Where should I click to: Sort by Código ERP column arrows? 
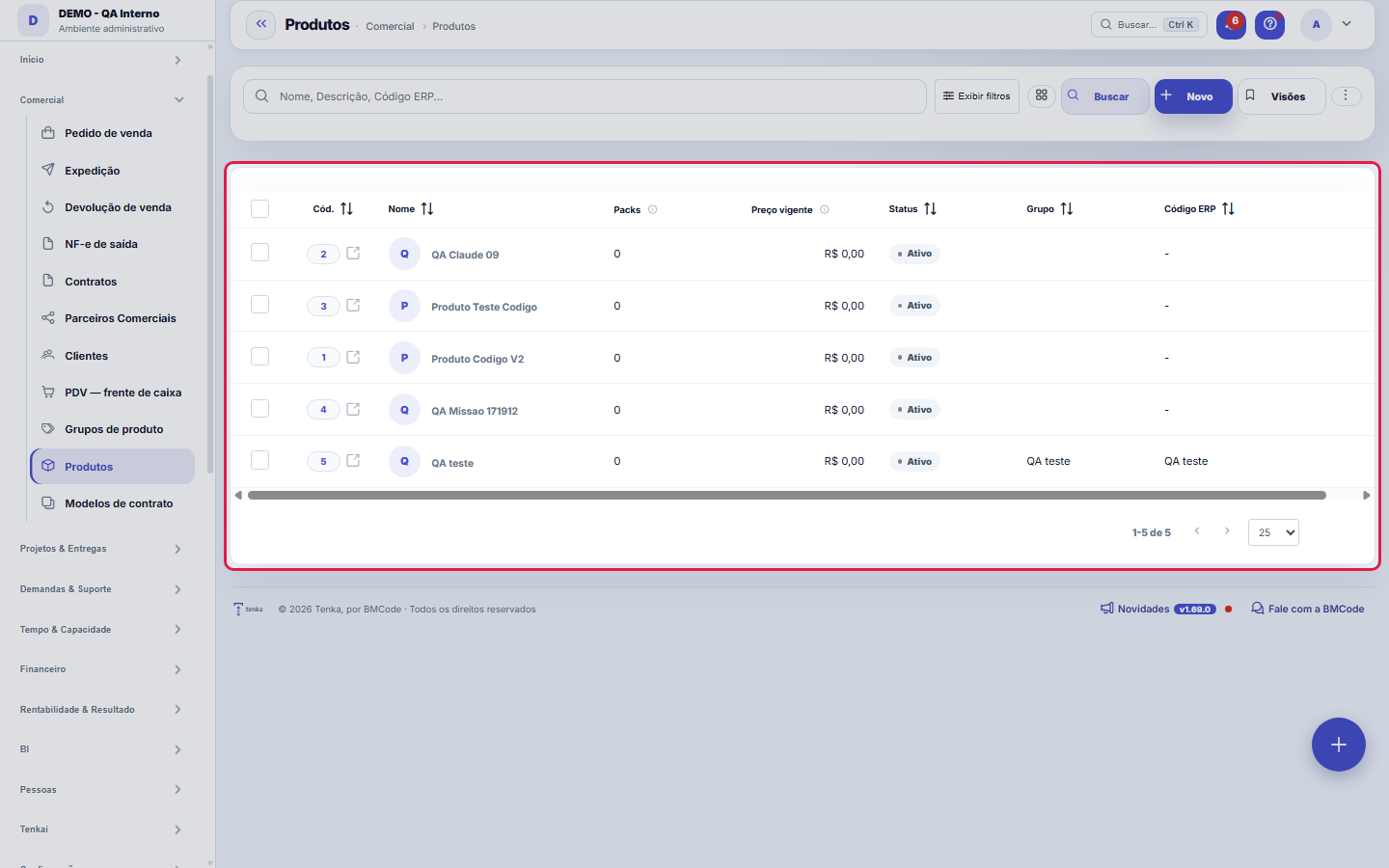[1228, 209]
